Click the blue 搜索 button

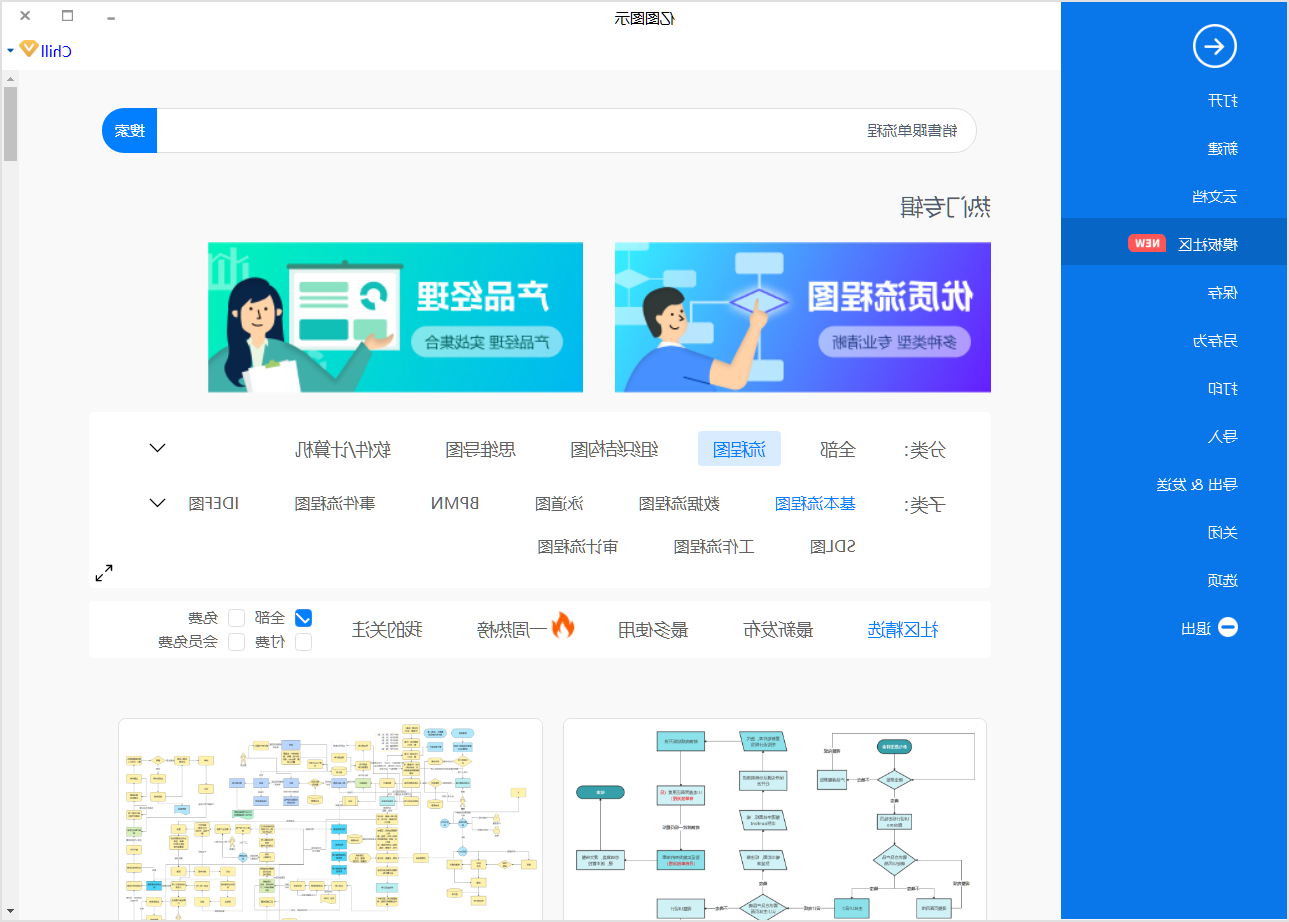[x=129, y=130]
